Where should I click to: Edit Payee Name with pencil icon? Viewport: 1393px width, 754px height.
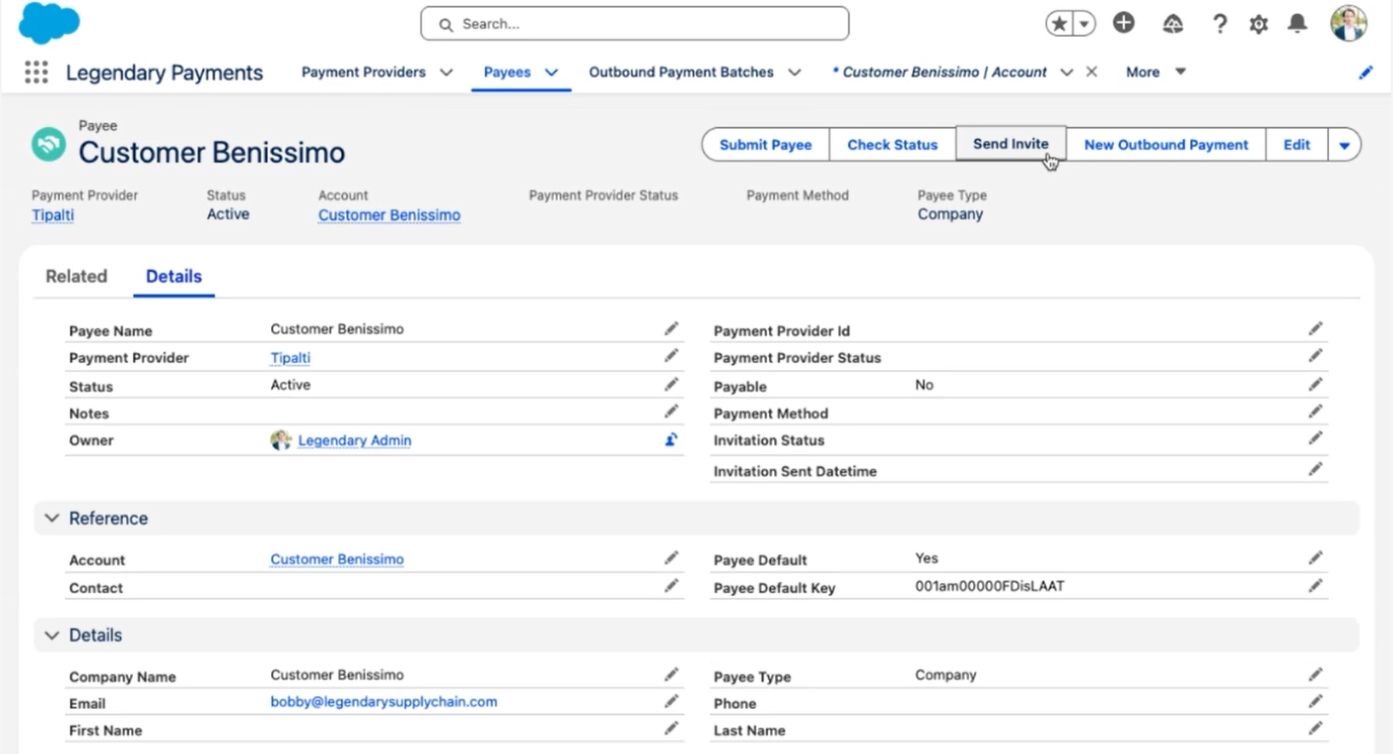(x=671, y=329)
